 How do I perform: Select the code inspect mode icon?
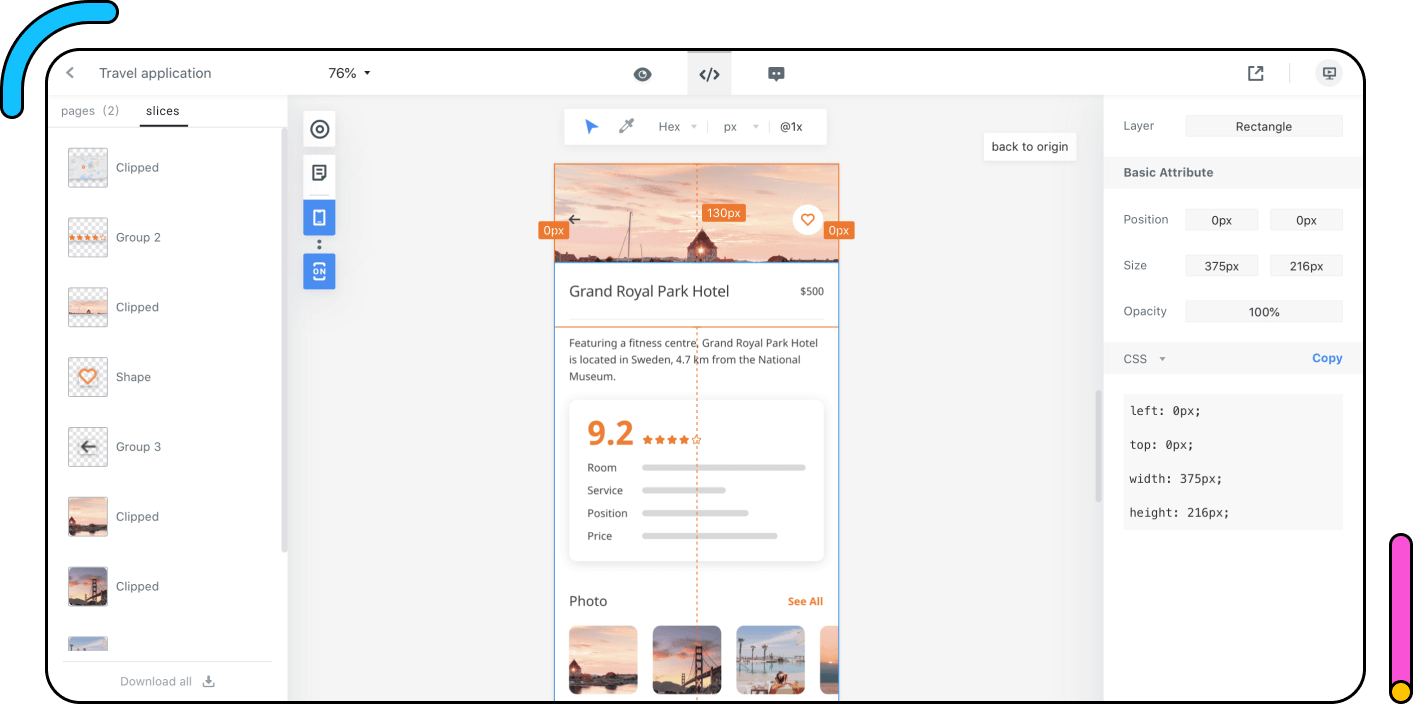coord(709,74)
